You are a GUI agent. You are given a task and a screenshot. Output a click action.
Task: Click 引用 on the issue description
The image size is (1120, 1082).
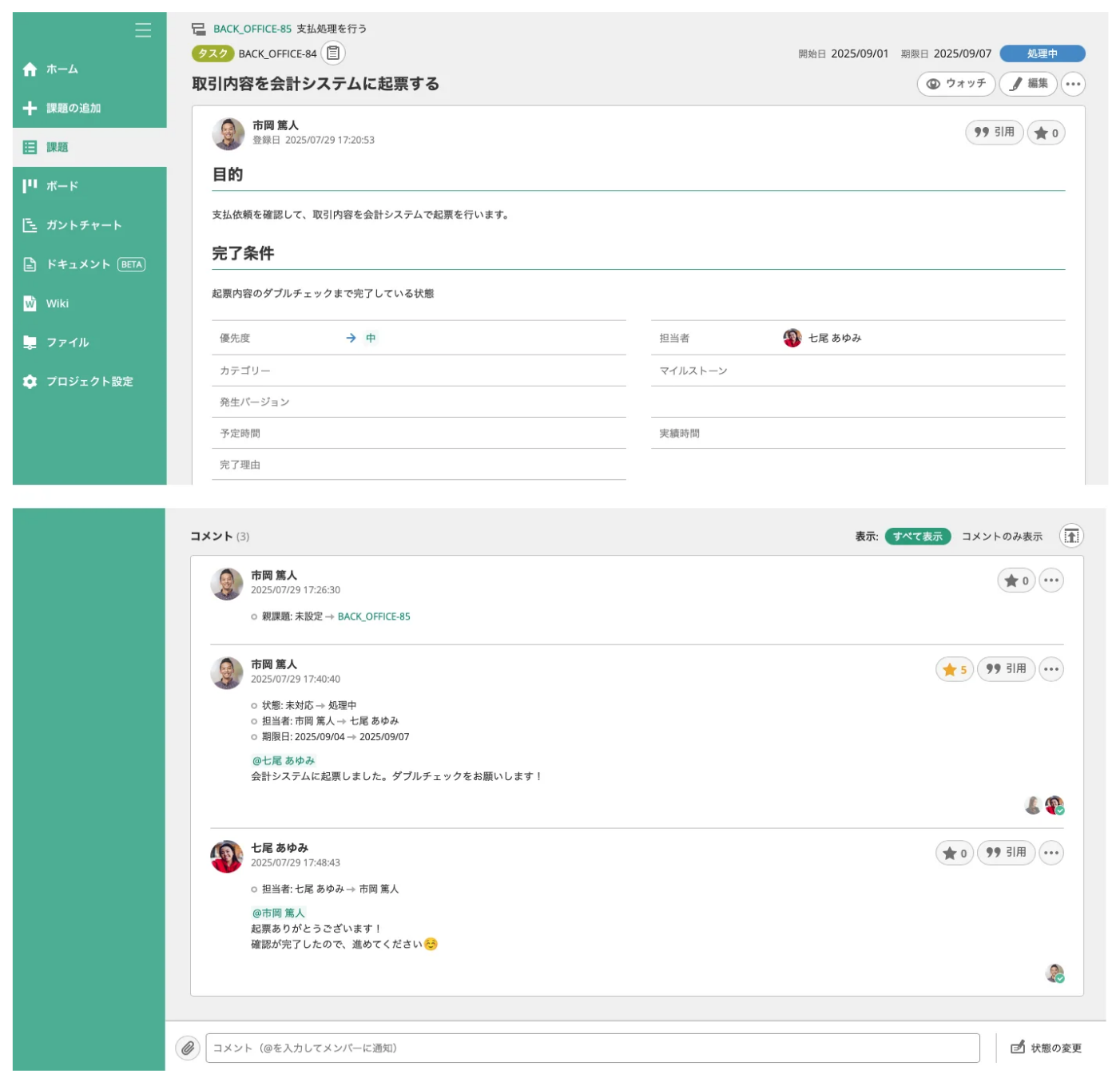pyautogui.click(x=995, y=133)
